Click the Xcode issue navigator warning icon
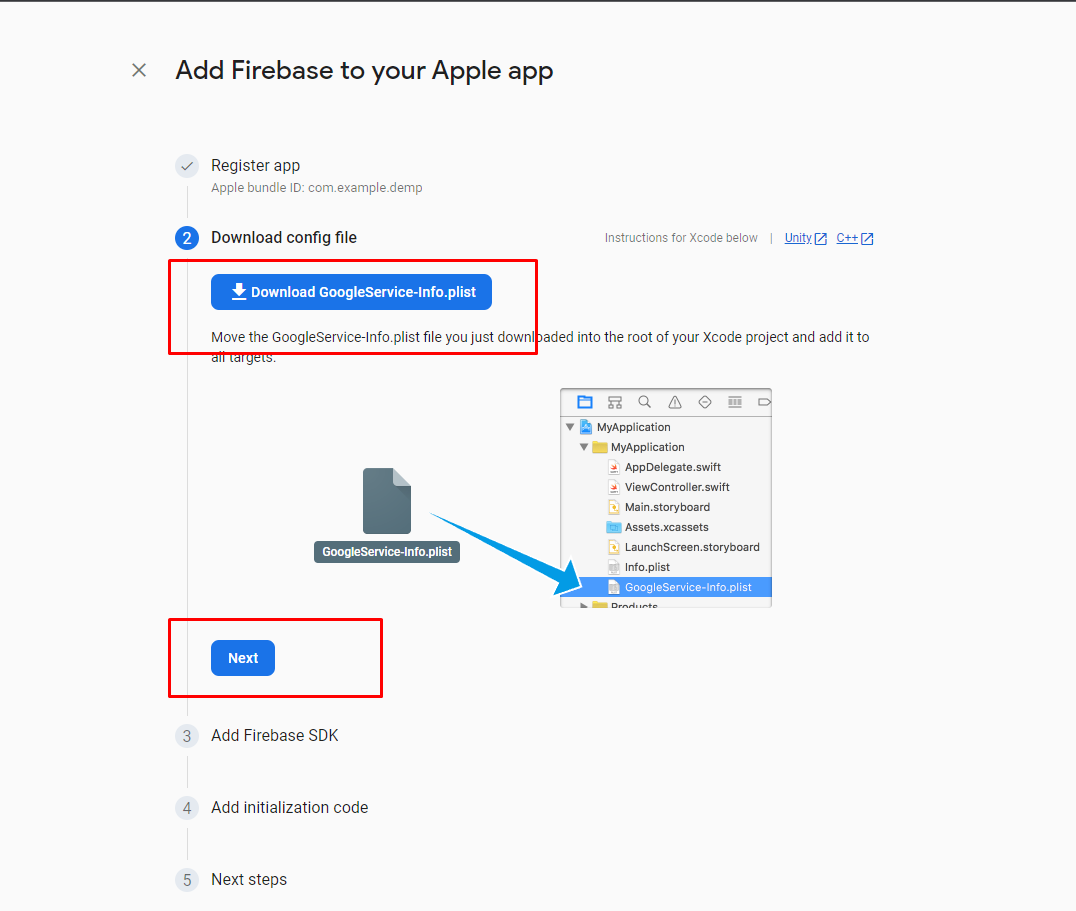The height and width of the screenshot is (911, 1076). 675,402
